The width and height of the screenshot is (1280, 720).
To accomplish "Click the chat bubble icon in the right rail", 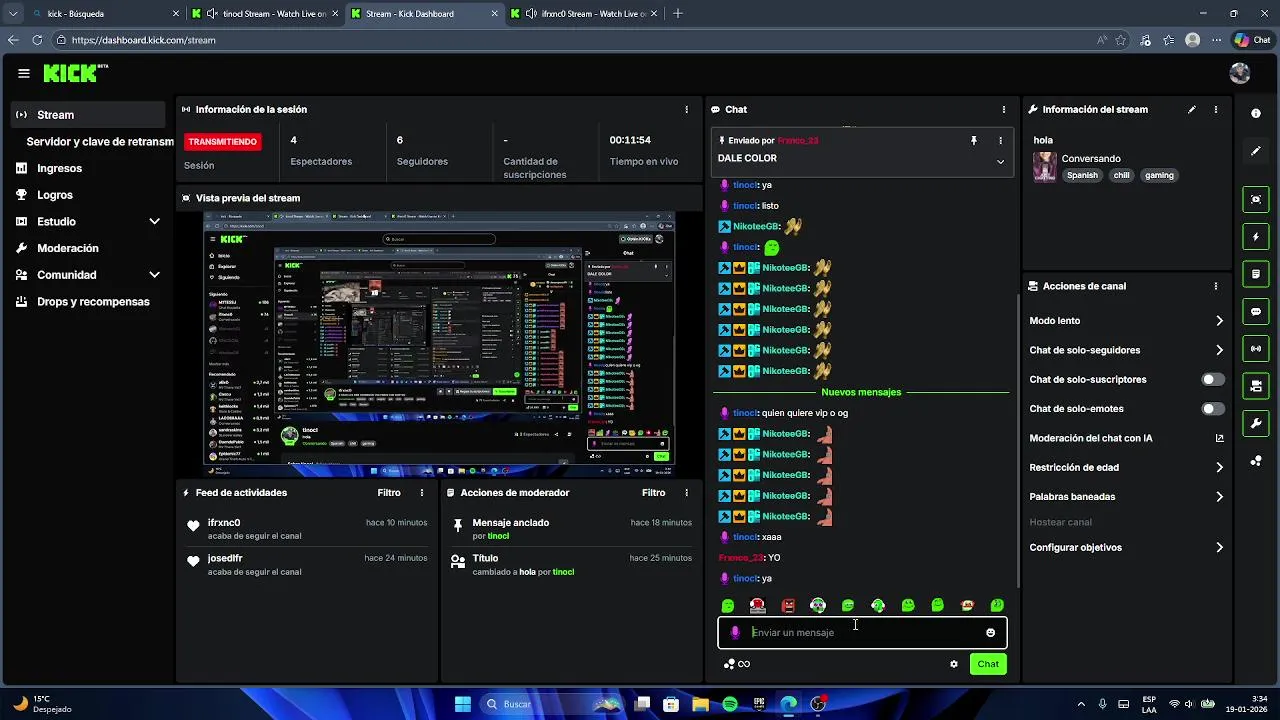I will [x=1256, y=311].
